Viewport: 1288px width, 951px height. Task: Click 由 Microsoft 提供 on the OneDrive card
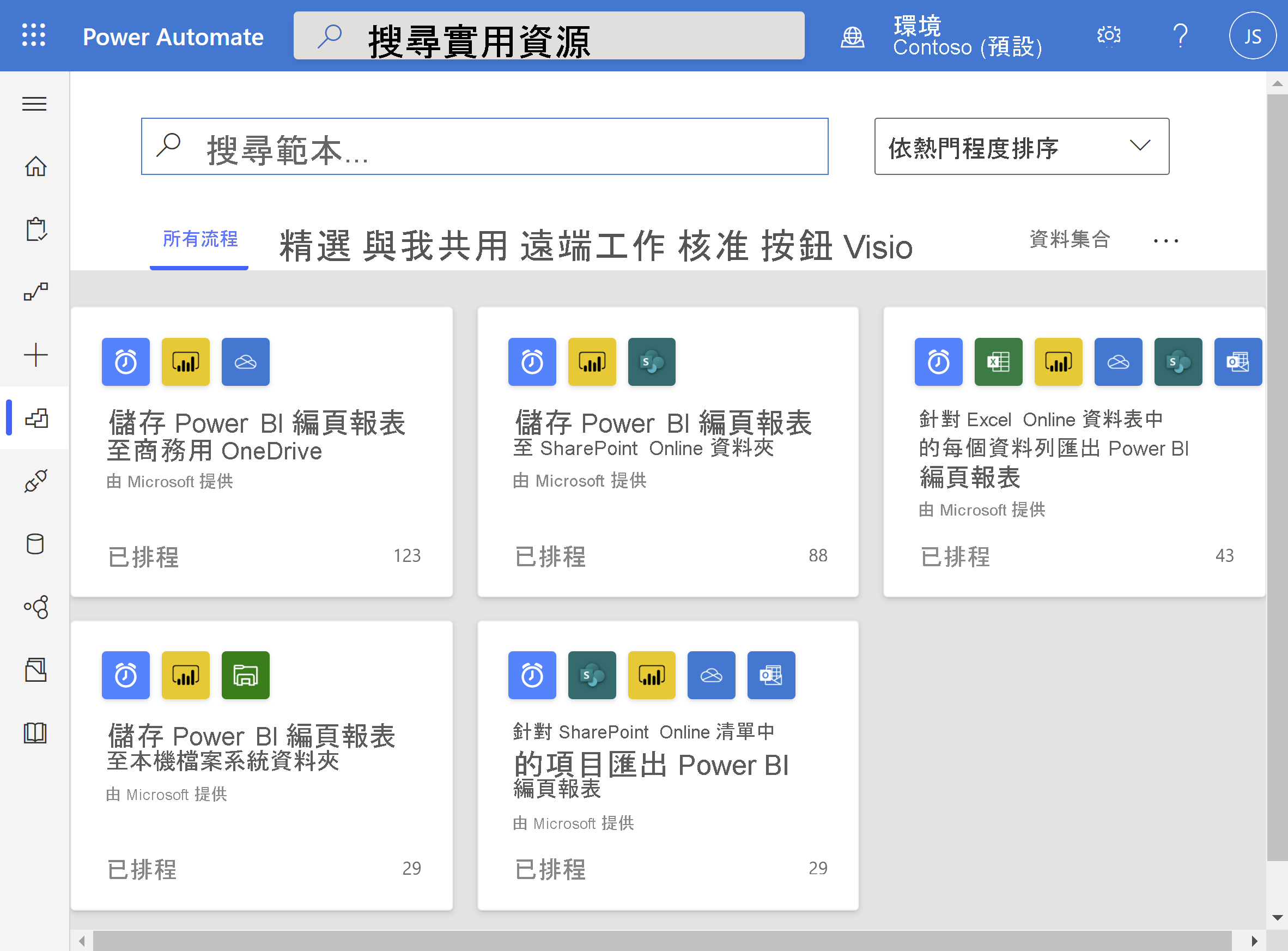[x=170, y=481]
